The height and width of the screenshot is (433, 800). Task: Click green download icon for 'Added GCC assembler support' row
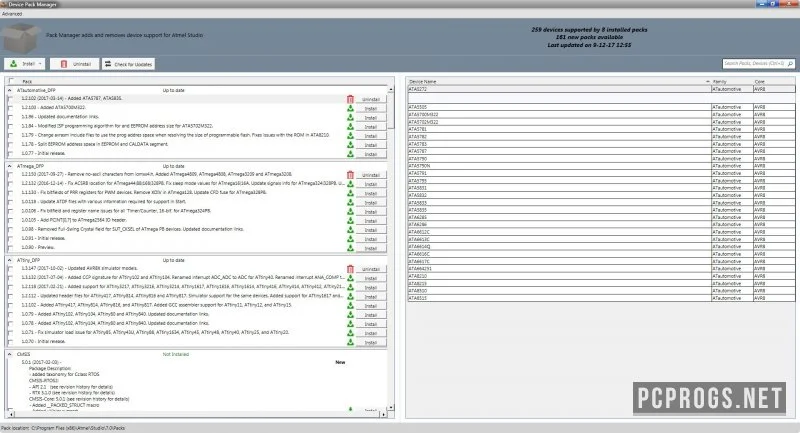(x=351, y=305)
